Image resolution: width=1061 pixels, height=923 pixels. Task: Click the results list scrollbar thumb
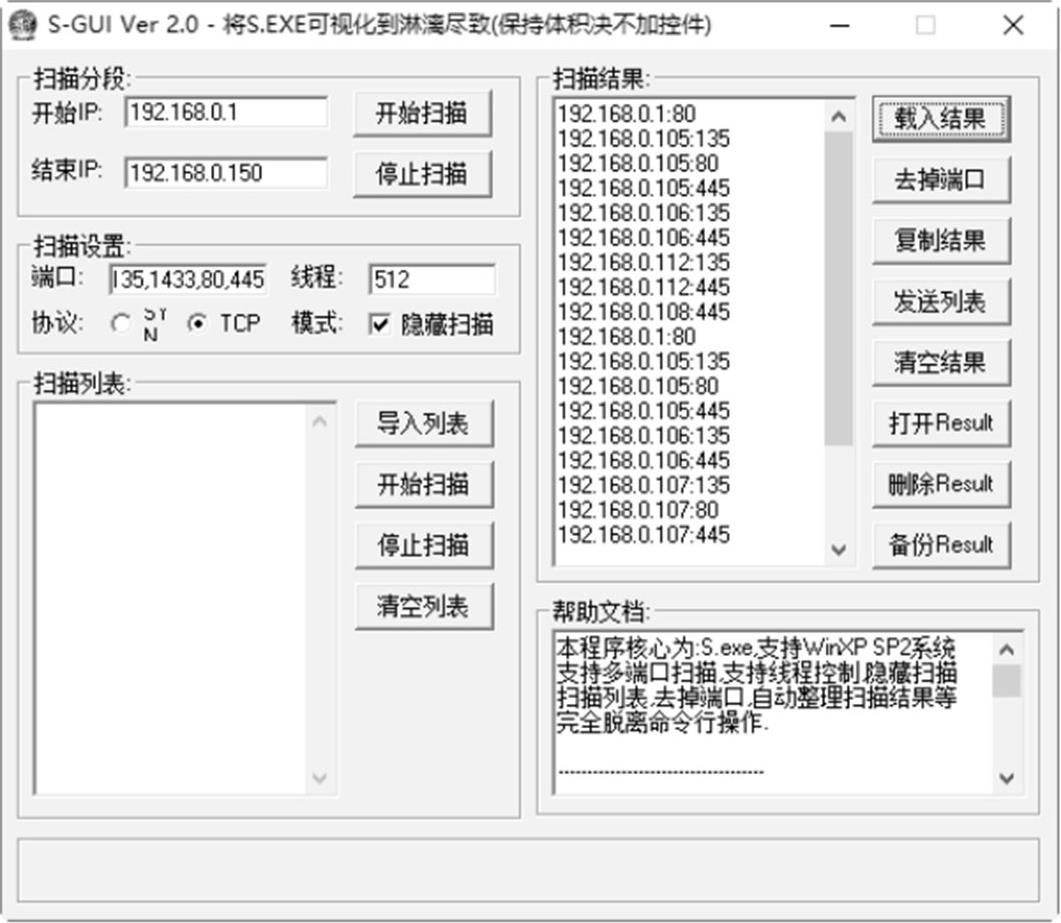[x=839, y=288]
